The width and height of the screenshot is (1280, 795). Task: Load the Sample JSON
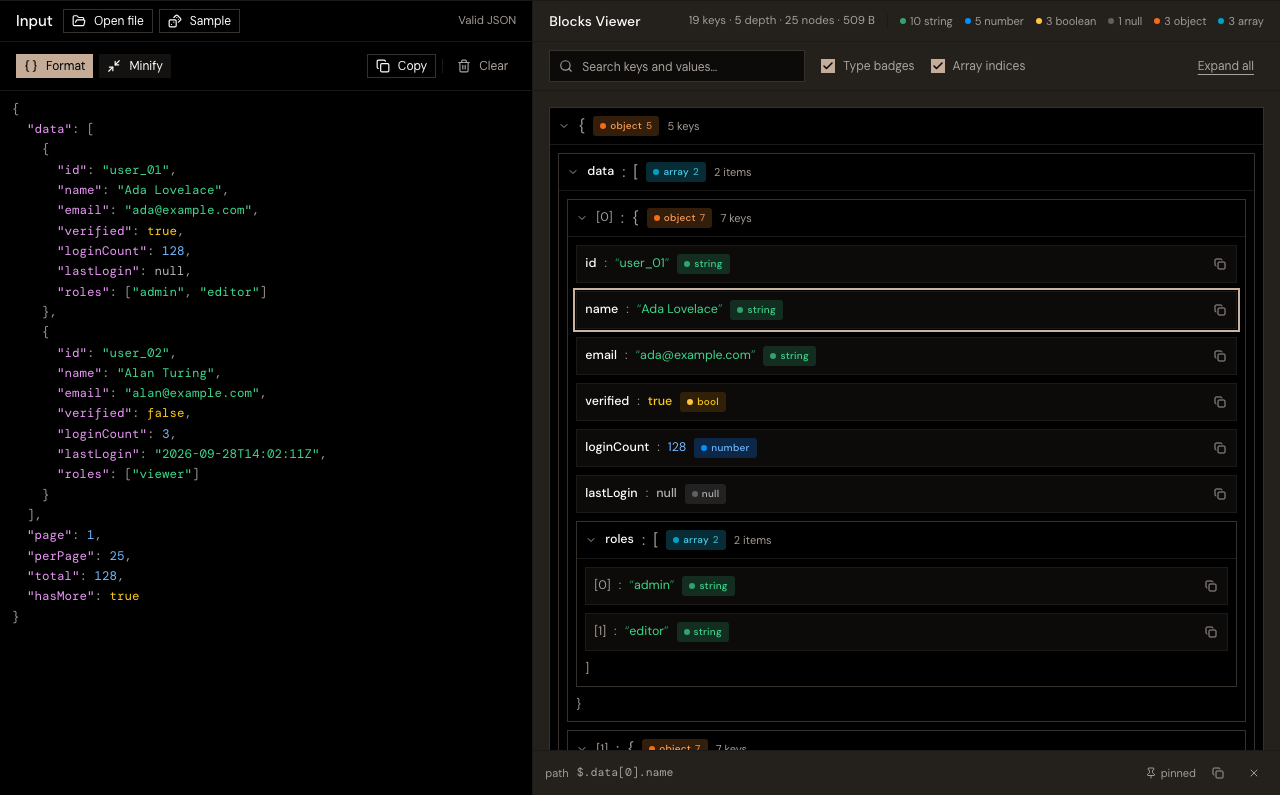coord(200,21)
